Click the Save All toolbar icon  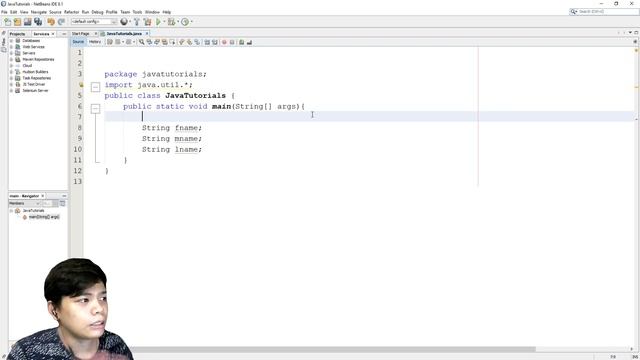(x=38, y=22)
